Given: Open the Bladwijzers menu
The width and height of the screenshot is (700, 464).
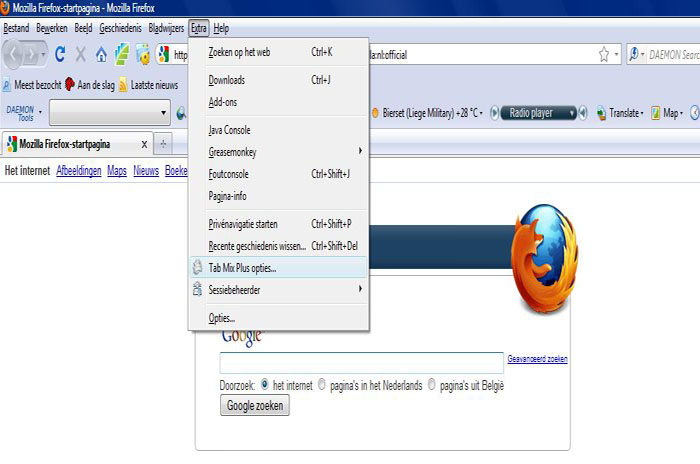Looking at the screenshot, I should 166,28.
